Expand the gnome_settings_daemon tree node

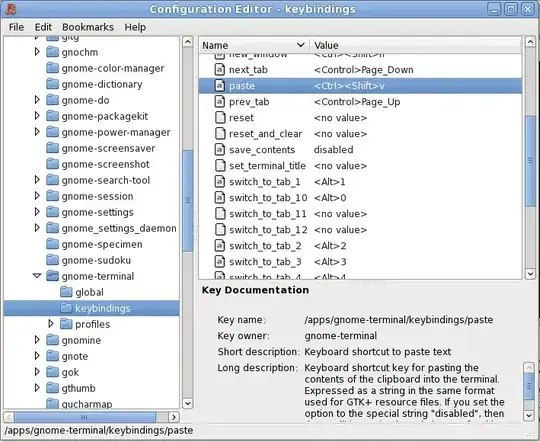click(x=37, y=228)
